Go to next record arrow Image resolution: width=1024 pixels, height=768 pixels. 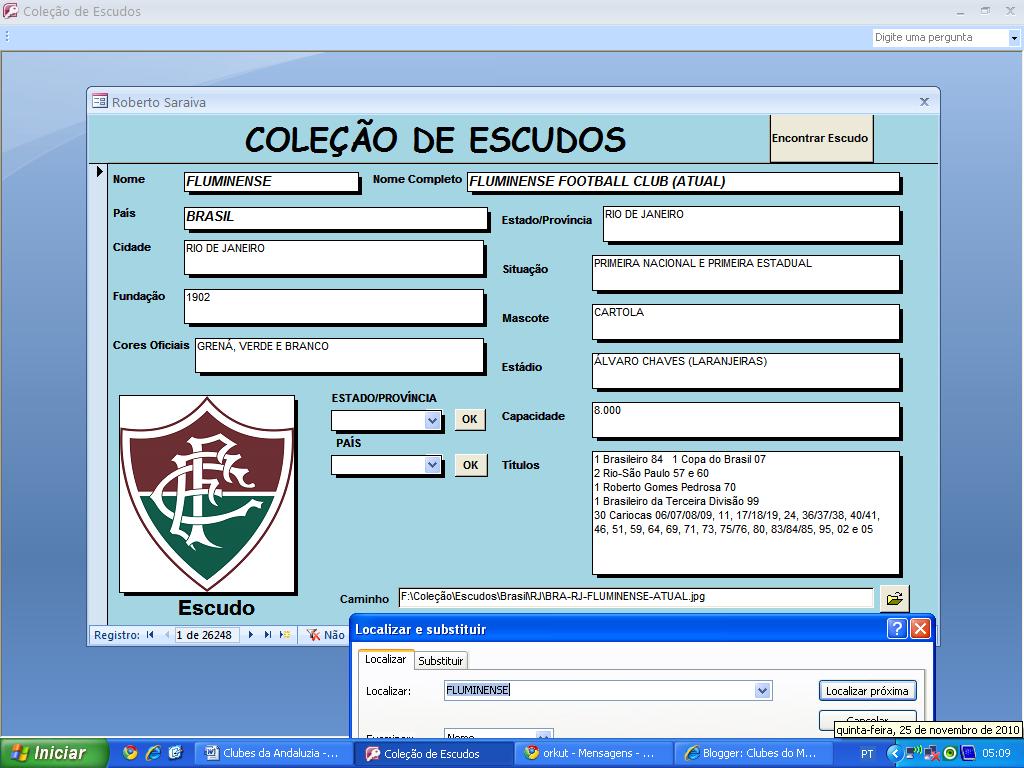(x=251, y=635)
